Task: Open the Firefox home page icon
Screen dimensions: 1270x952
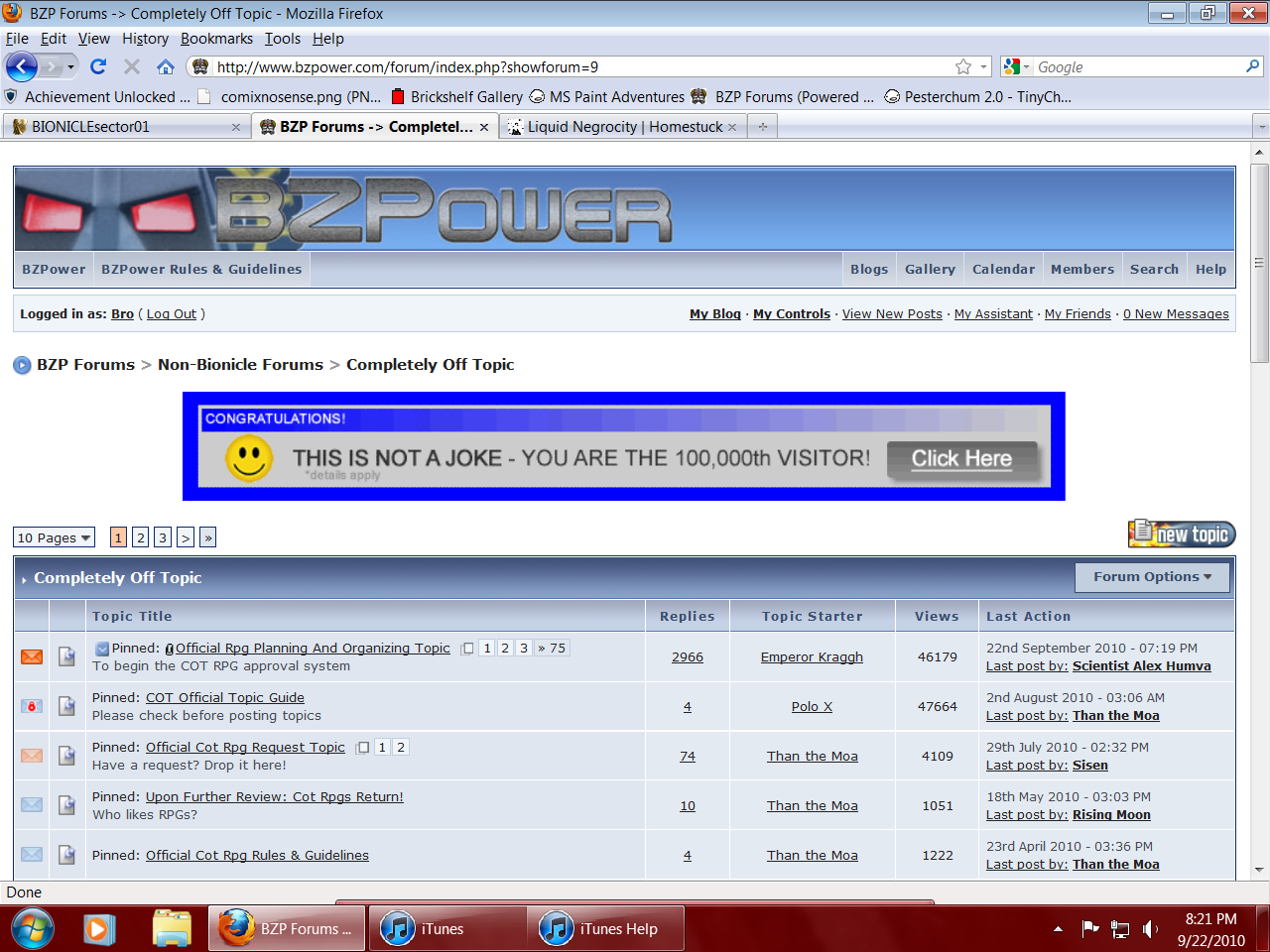Action: click(166, 66)
